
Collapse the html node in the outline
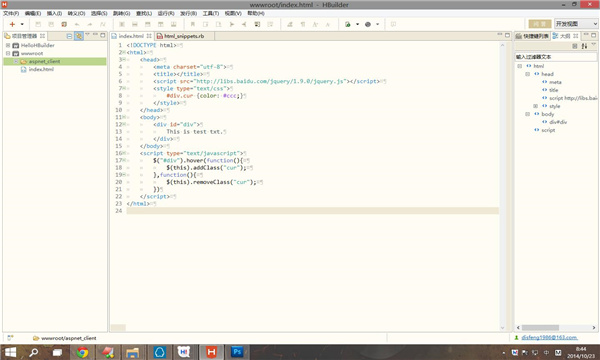[520, 66]
